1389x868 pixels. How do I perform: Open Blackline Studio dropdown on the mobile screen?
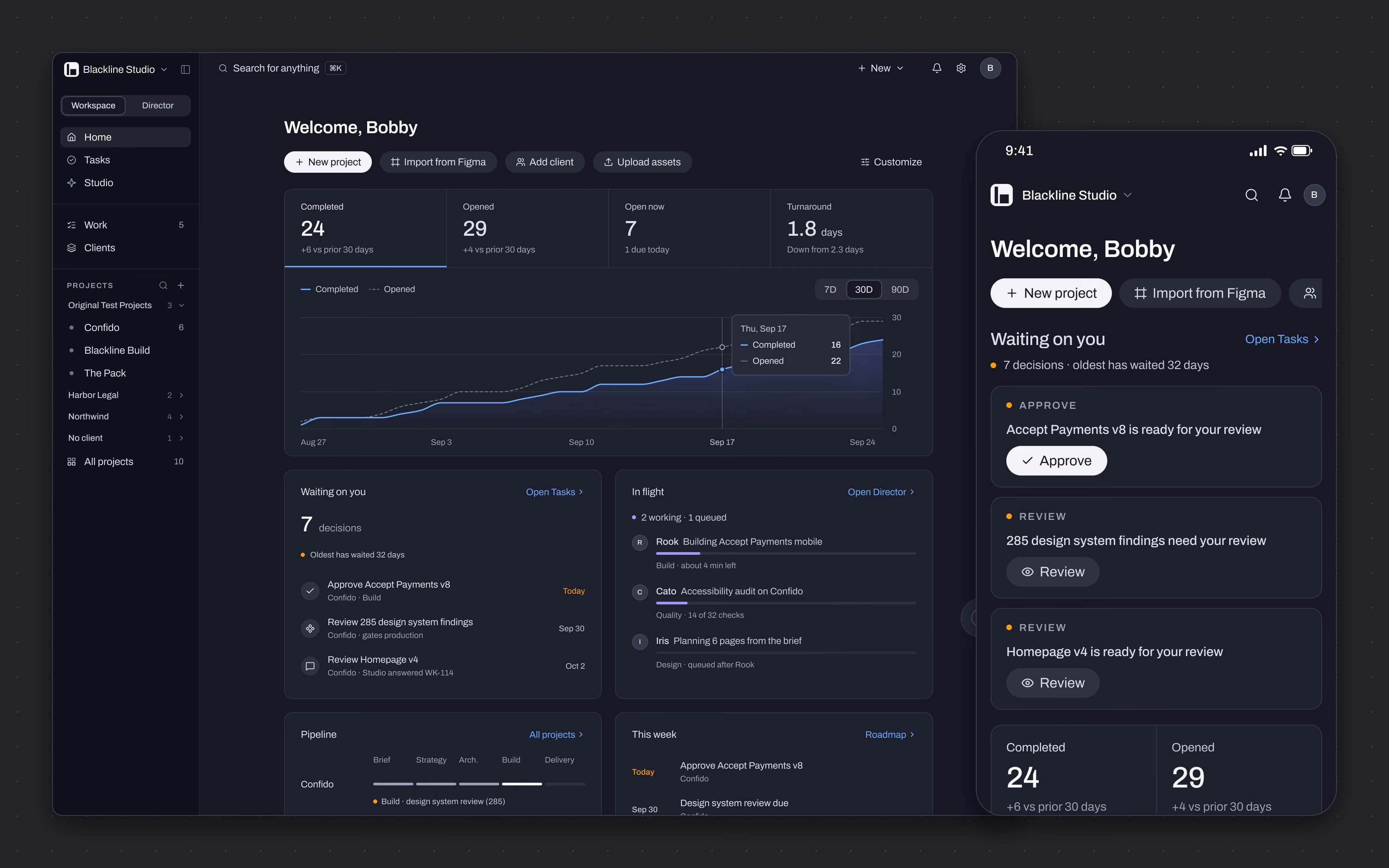pyautogui.click(x=1062, y=195)
